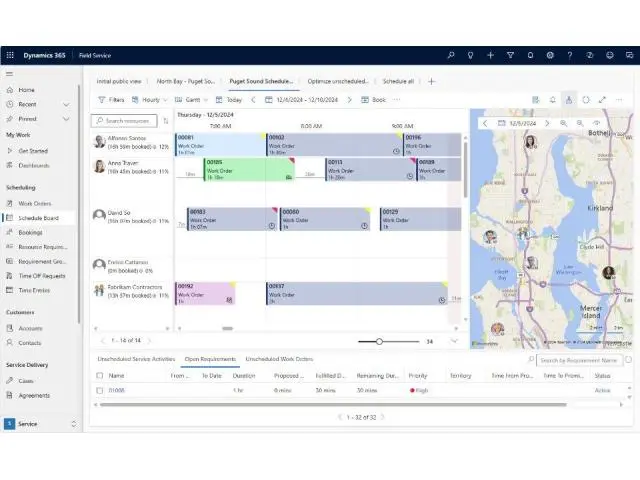The height and width of the screenshot is (480, 640).
Task: Check the box for requirement 01006
Action: pos(99,390)
